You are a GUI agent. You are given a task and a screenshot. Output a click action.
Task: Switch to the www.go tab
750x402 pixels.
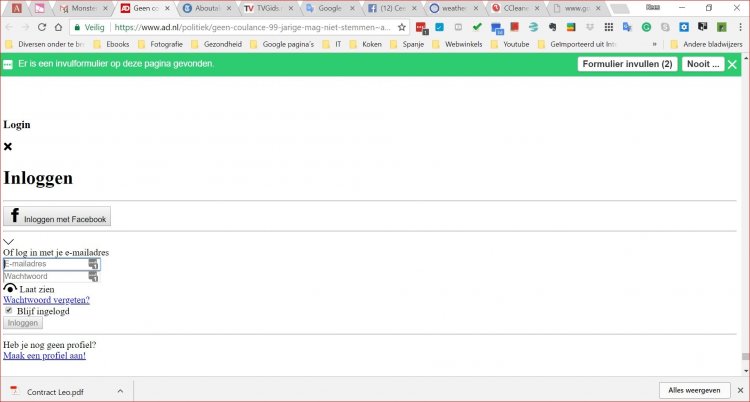pos(575,8)
